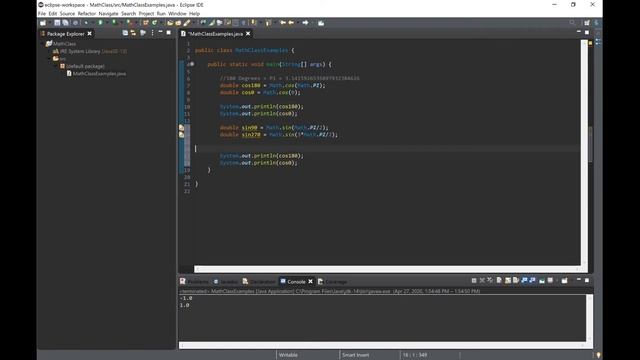
Task: Open the Source menu
Action: (x=67, y=13)
